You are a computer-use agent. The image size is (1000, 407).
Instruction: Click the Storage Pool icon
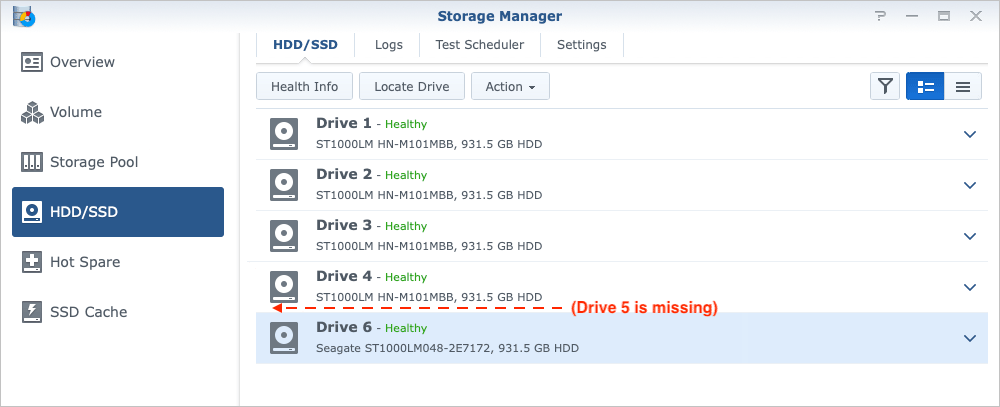coord(32,162)
